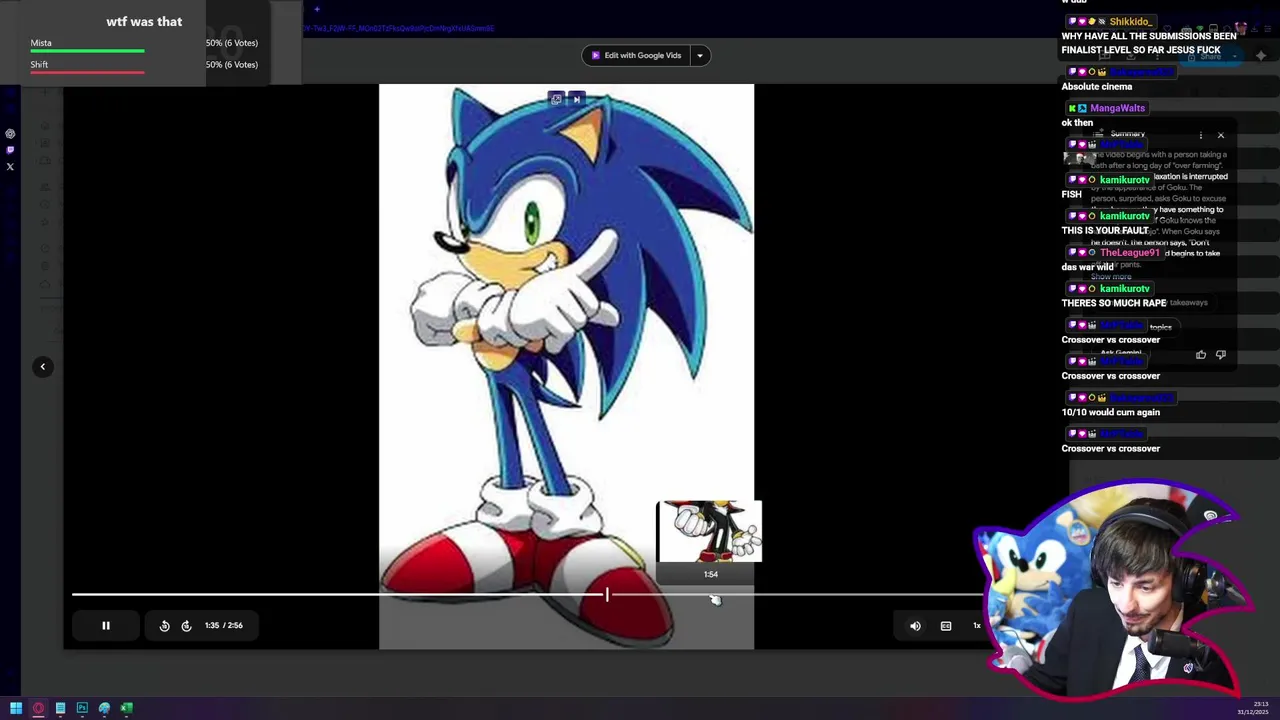
Task: Give the summary a thumbs down
Action: pyautogui.click(x=1220, y=355)
